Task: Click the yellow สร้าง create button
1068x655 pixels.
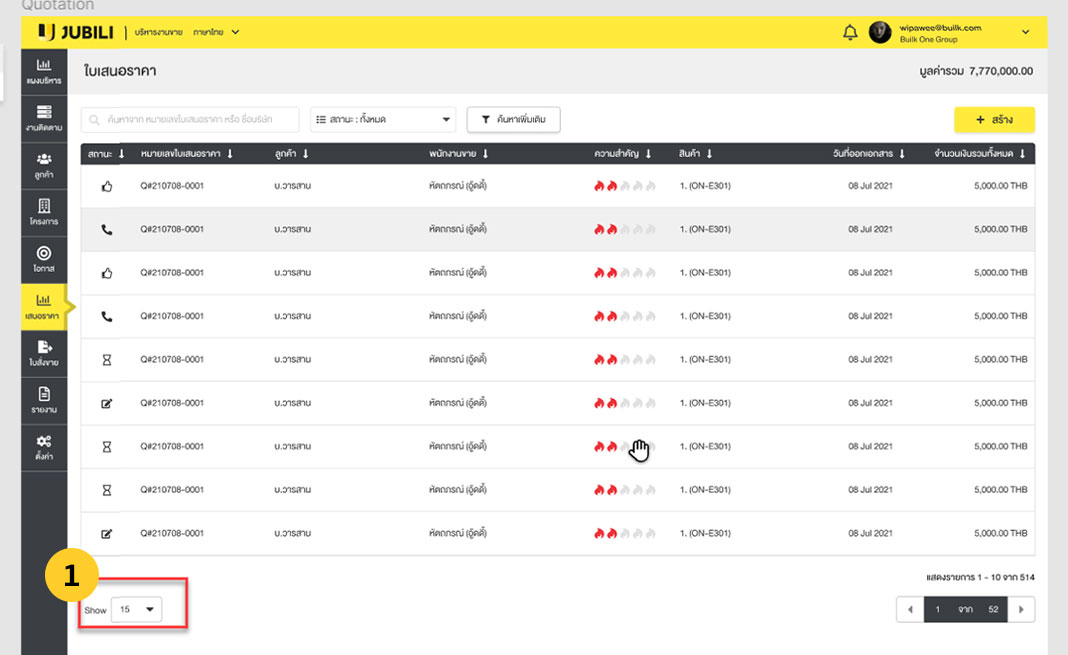Action: point(994,120)
